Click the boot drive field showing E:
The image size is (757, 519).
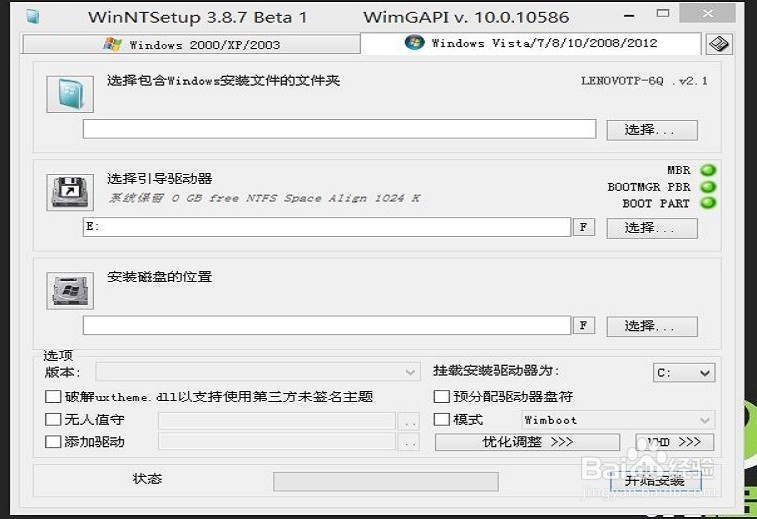[327, 227]
